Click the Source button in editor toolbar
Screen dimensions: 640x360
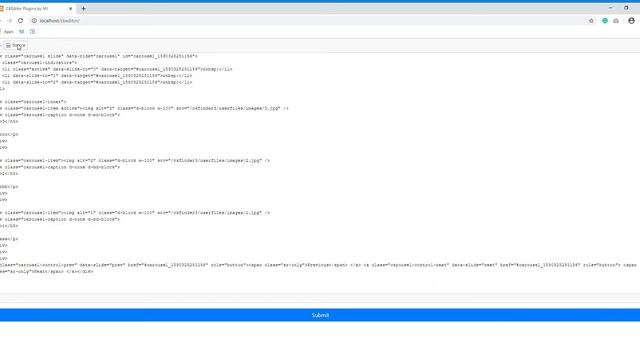coord(16,45)
